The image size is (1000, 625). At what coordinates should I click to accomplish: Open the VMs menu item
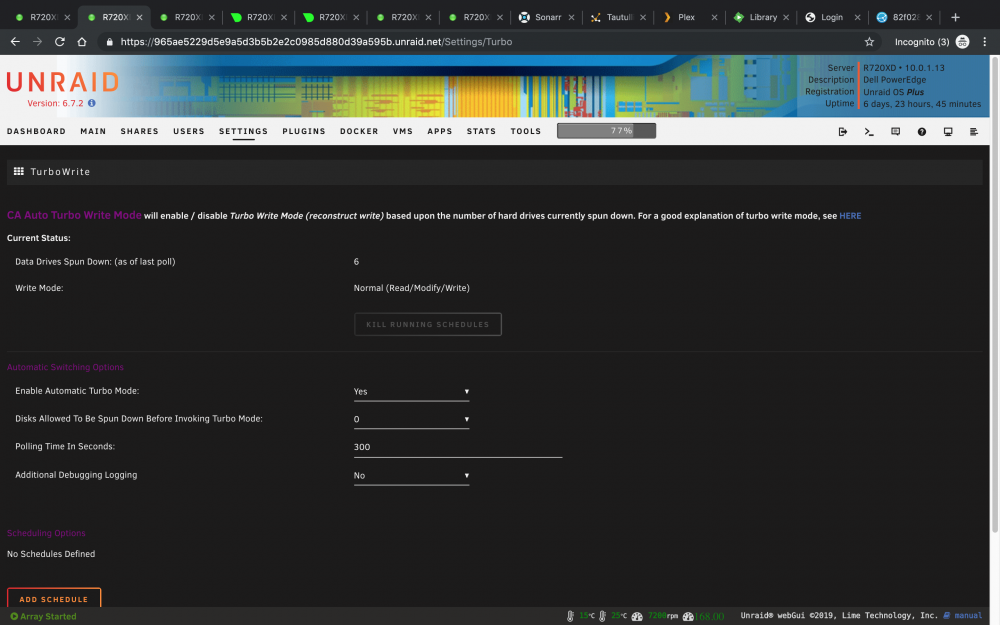point(402,131)
